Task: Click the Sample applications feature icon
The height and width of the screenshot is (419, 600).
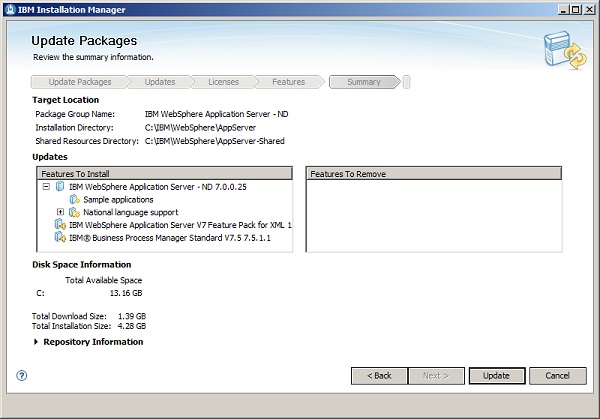Action: [x=75, y=199]
